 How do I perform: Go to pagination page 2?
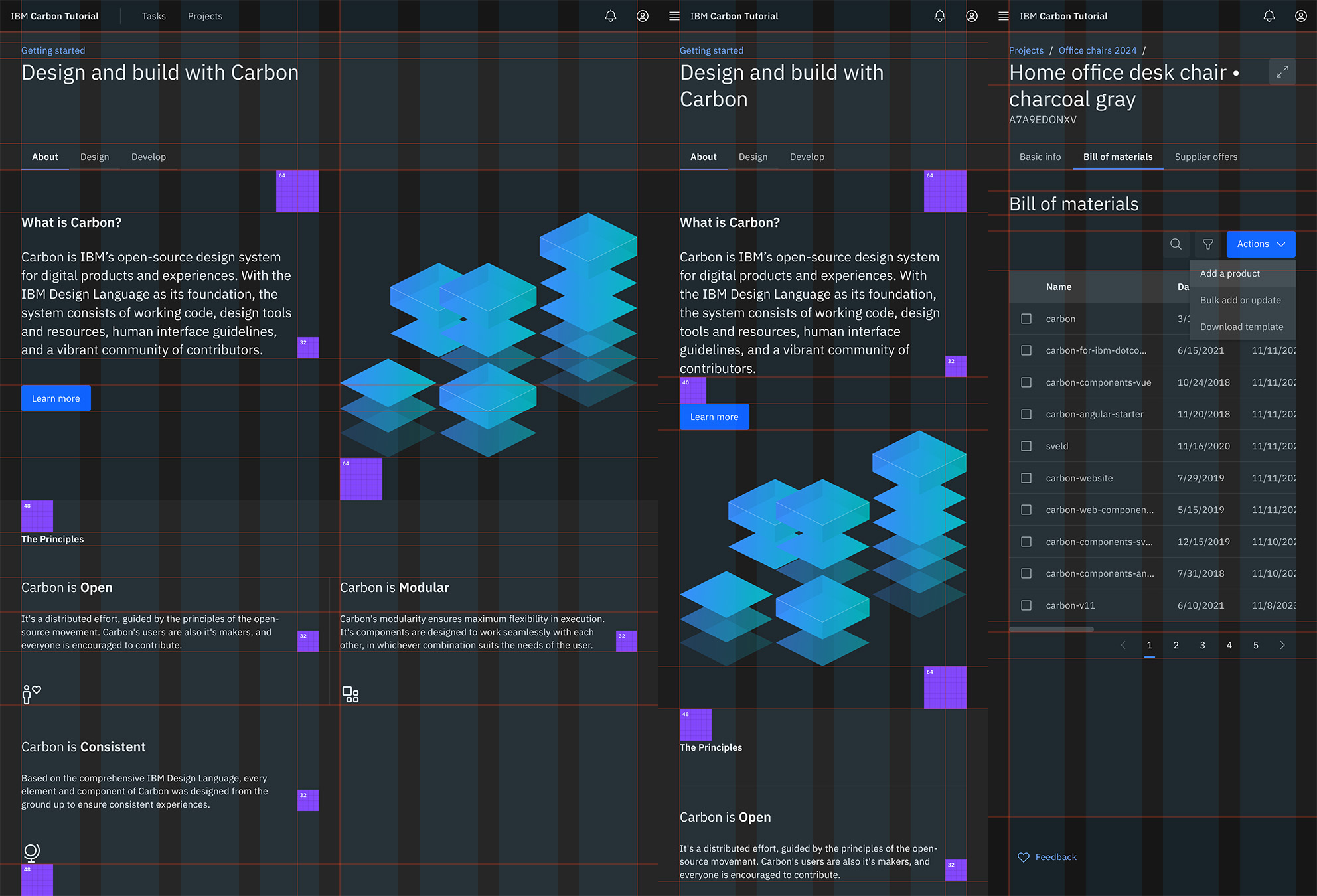click(x=1176, y=645)
